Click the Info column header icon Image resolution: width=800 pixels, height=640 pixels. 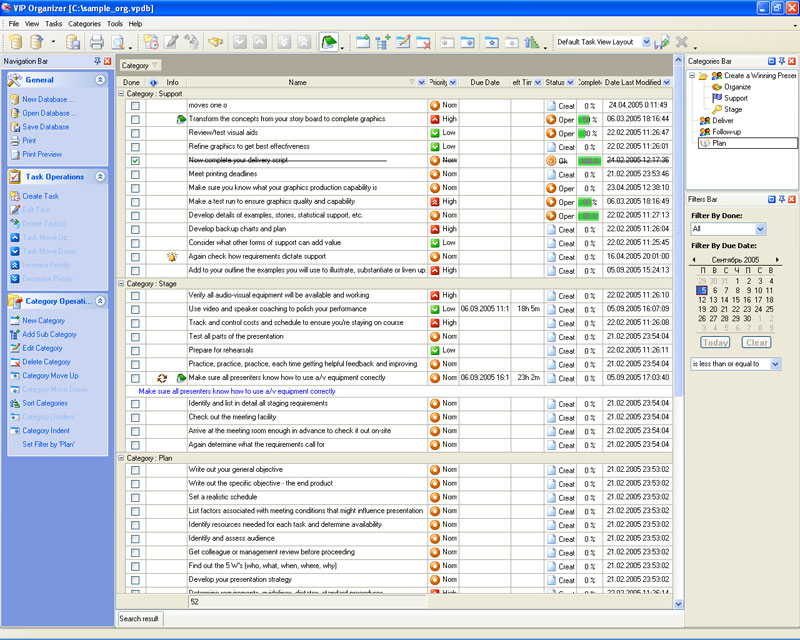[x=153, y=82]
